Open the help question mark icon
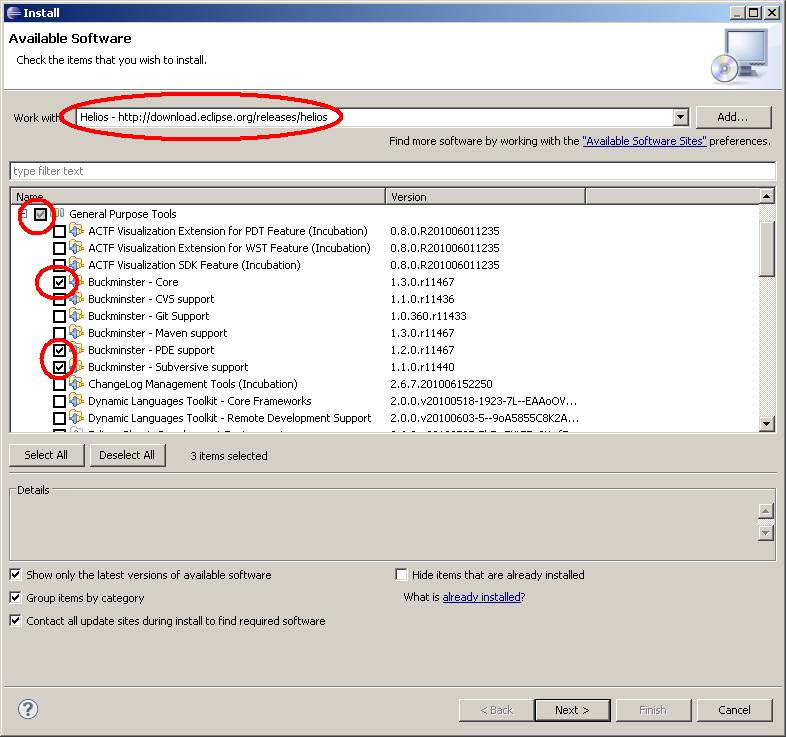 coord(28,709)
